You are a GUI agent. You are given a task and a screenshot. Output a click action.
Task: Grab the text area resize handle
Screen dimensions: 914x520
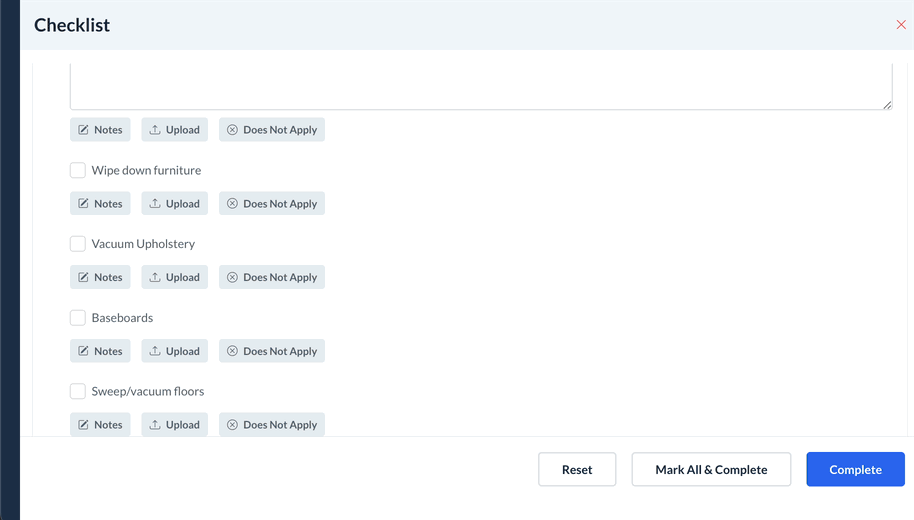tap(887, 104)
